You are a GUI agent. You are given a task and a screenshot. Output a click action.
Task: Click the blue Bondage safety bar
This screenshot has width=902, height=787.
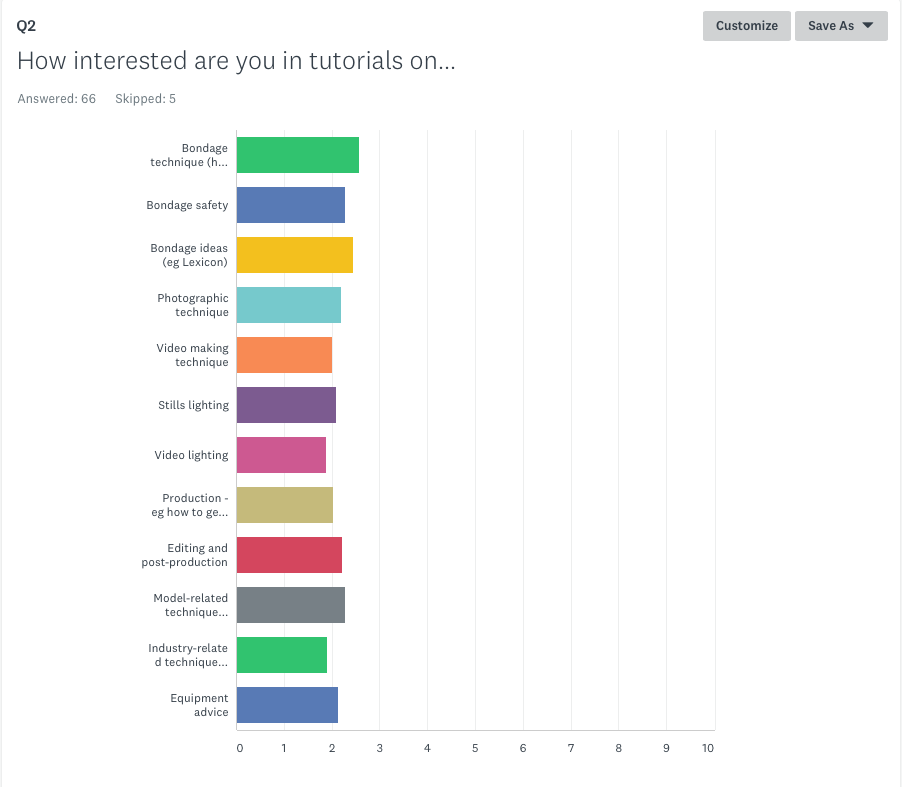[291, 205]
